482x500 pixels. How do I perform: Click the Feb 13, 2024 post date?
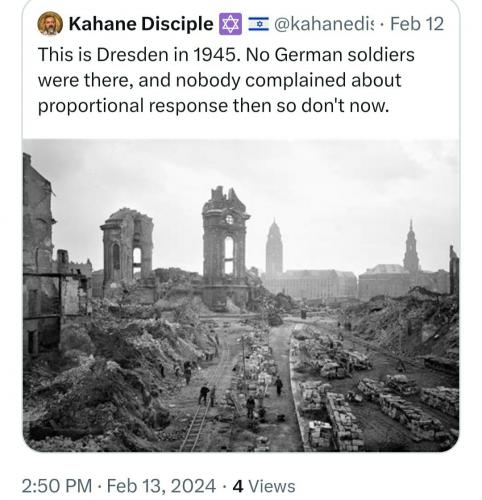pos(161,486)
